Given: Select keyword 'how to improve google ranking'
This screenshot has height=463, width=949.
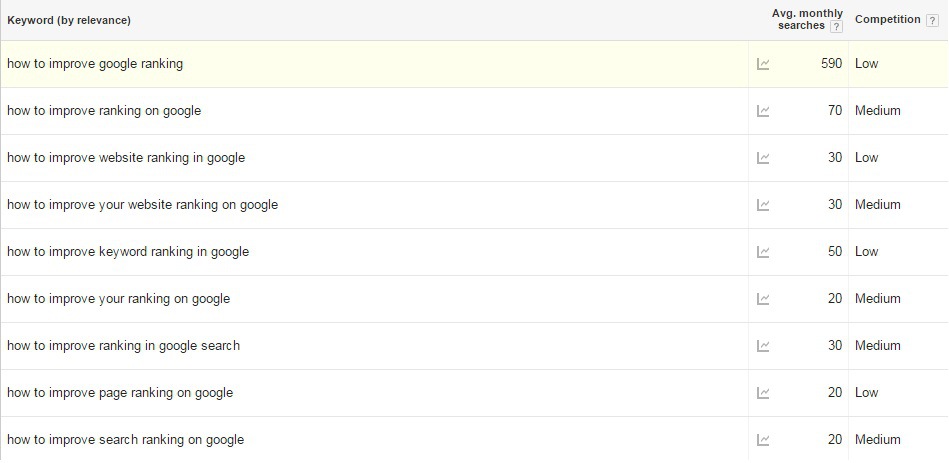Looking at the screenshot, I should (x=95, y=64).
